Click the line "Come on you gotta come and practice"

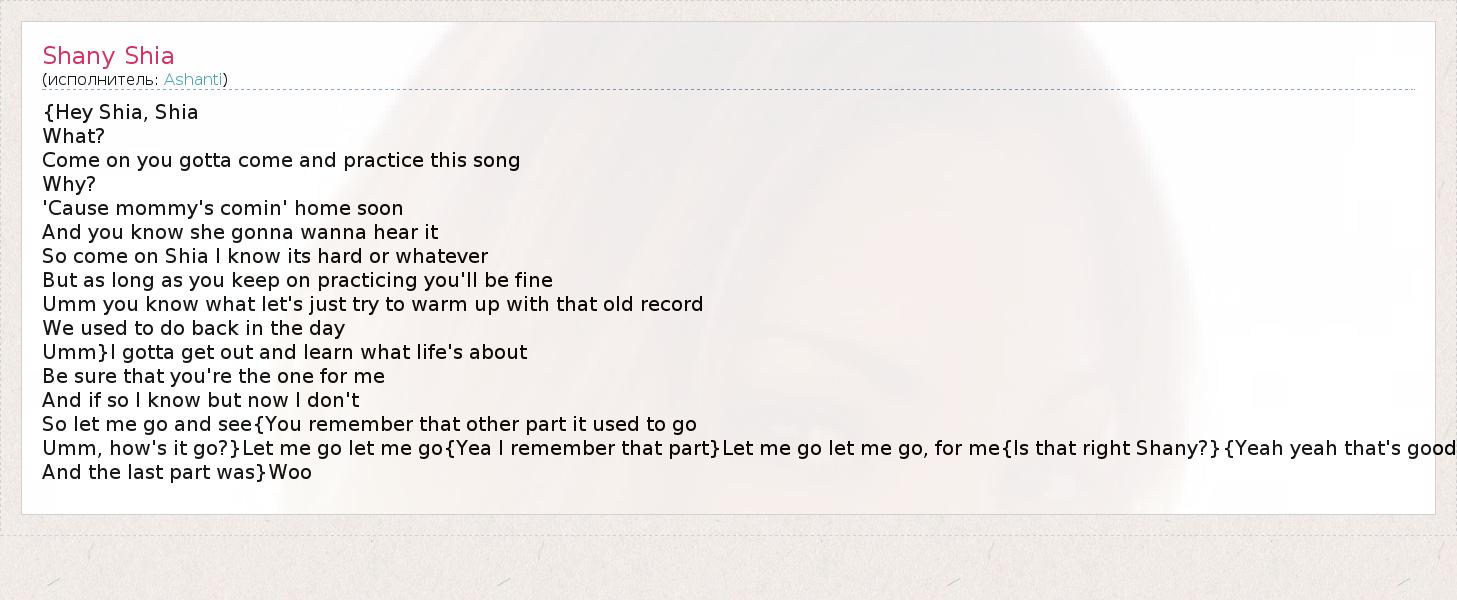point(281,160)
